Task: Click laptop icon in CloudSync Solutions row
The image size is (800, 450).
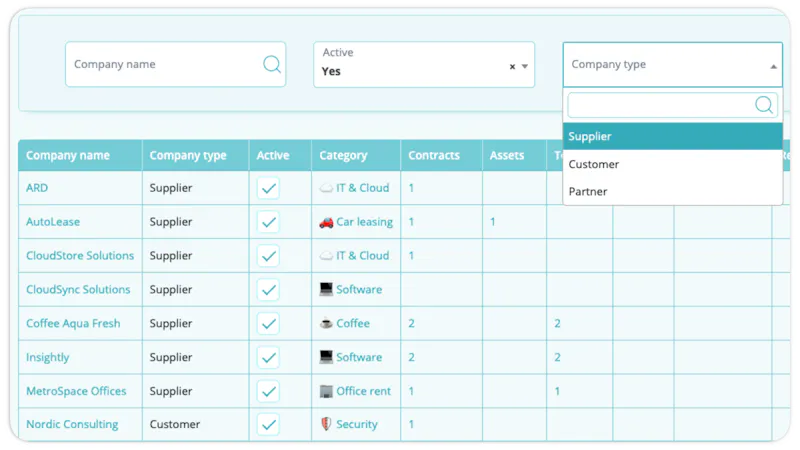Action: coord(326,289)
